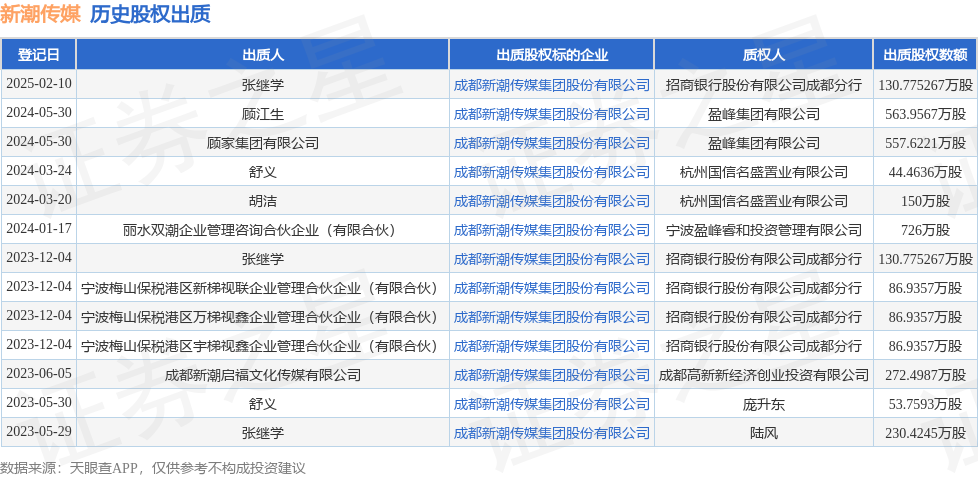This screenshot has width=978, height=477.
Task: Open company link in 2023-05-30 row
Action: coord(551,404)
